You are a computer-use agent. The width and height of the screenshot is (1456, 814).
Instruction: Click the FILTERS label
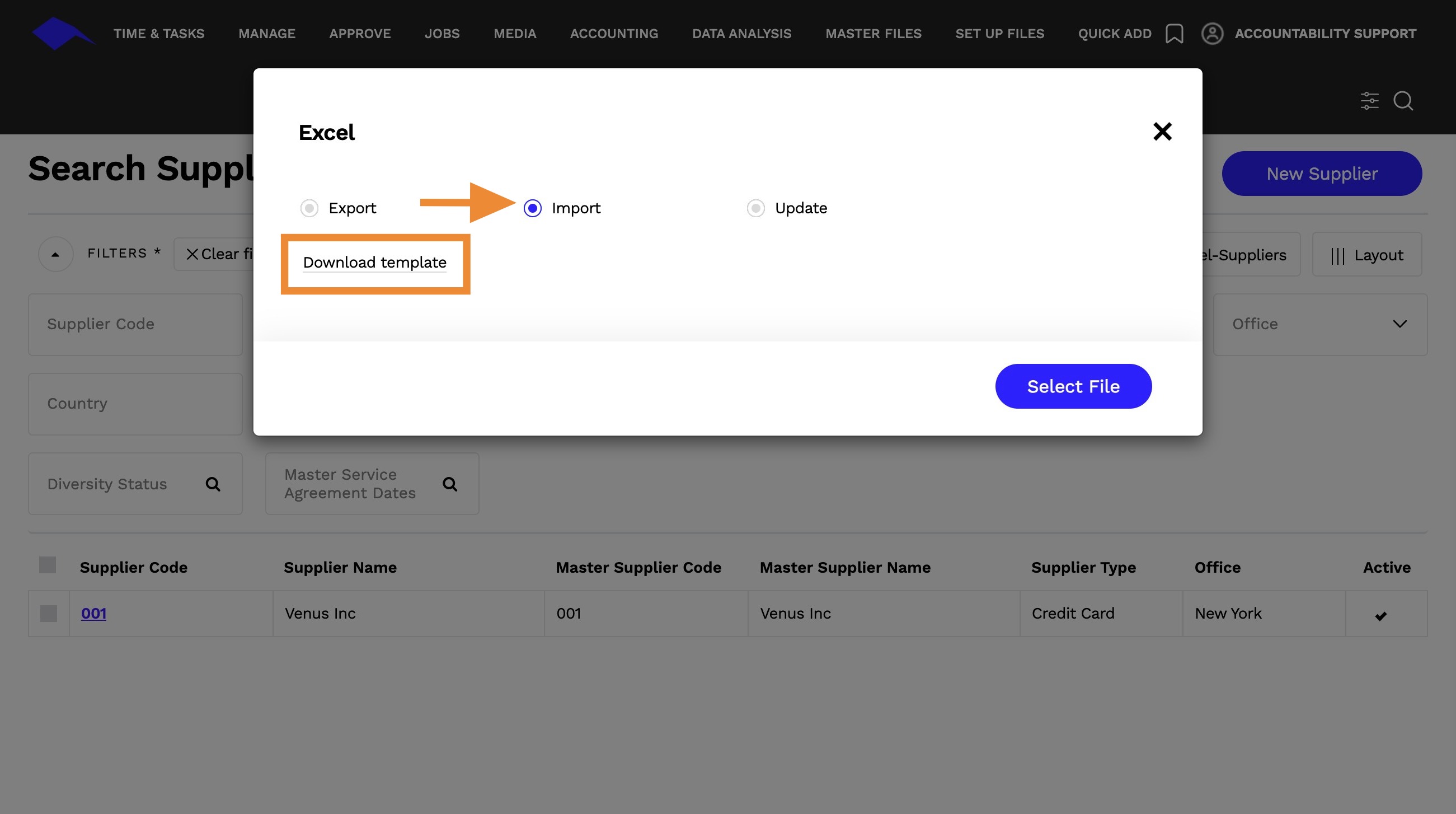[124, 253]
